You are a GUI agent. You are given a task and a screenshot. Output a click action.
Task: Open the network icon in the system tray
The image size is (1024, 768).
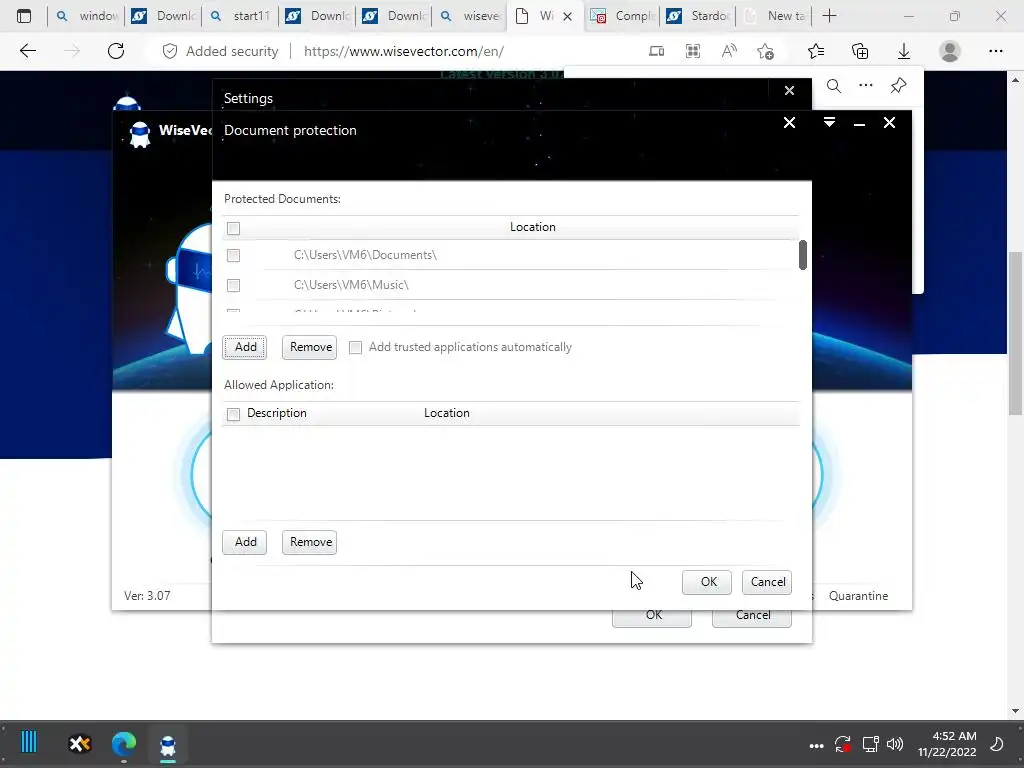tap(870, 744)
